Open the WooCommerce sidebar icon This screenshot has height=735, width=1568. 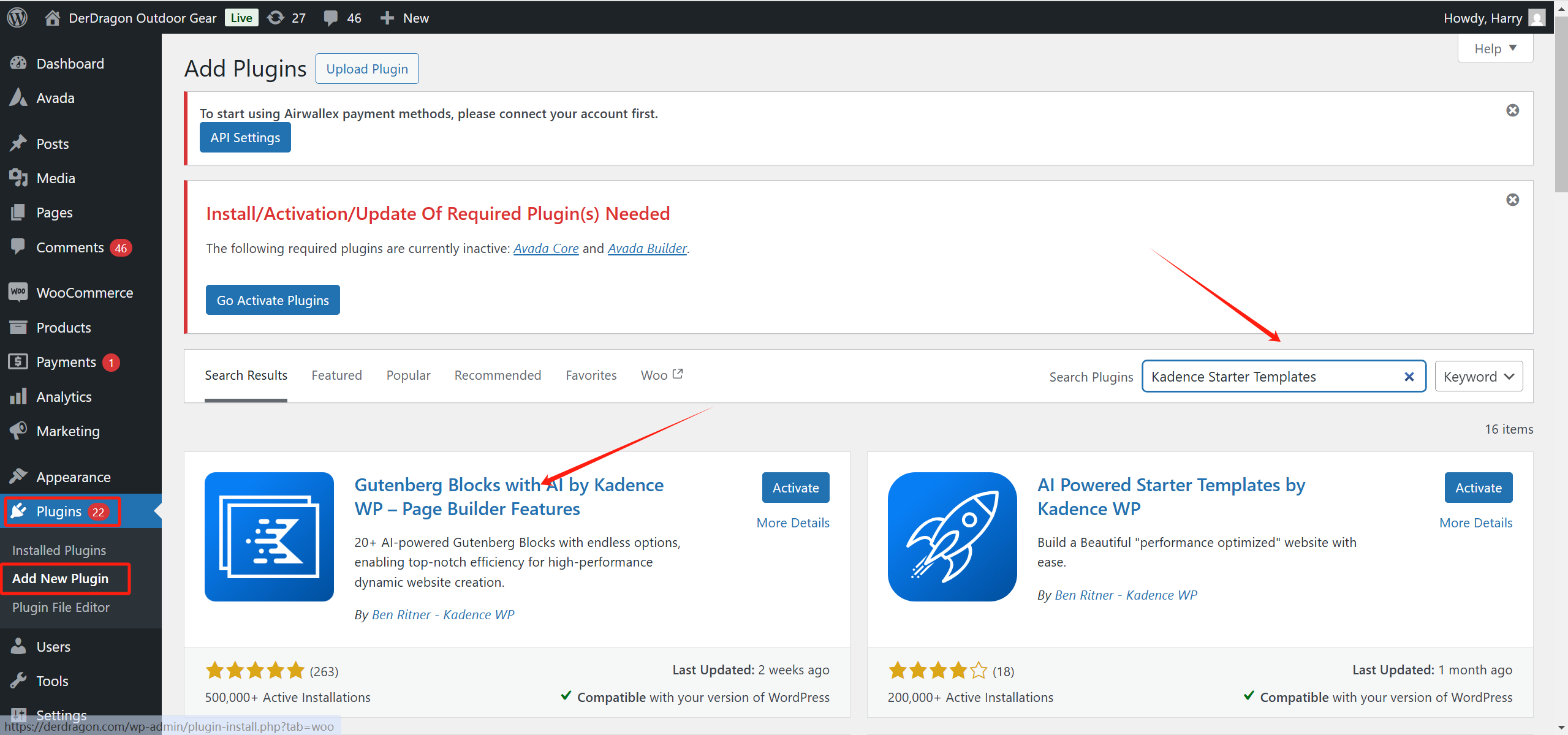[x=18, y=292]
